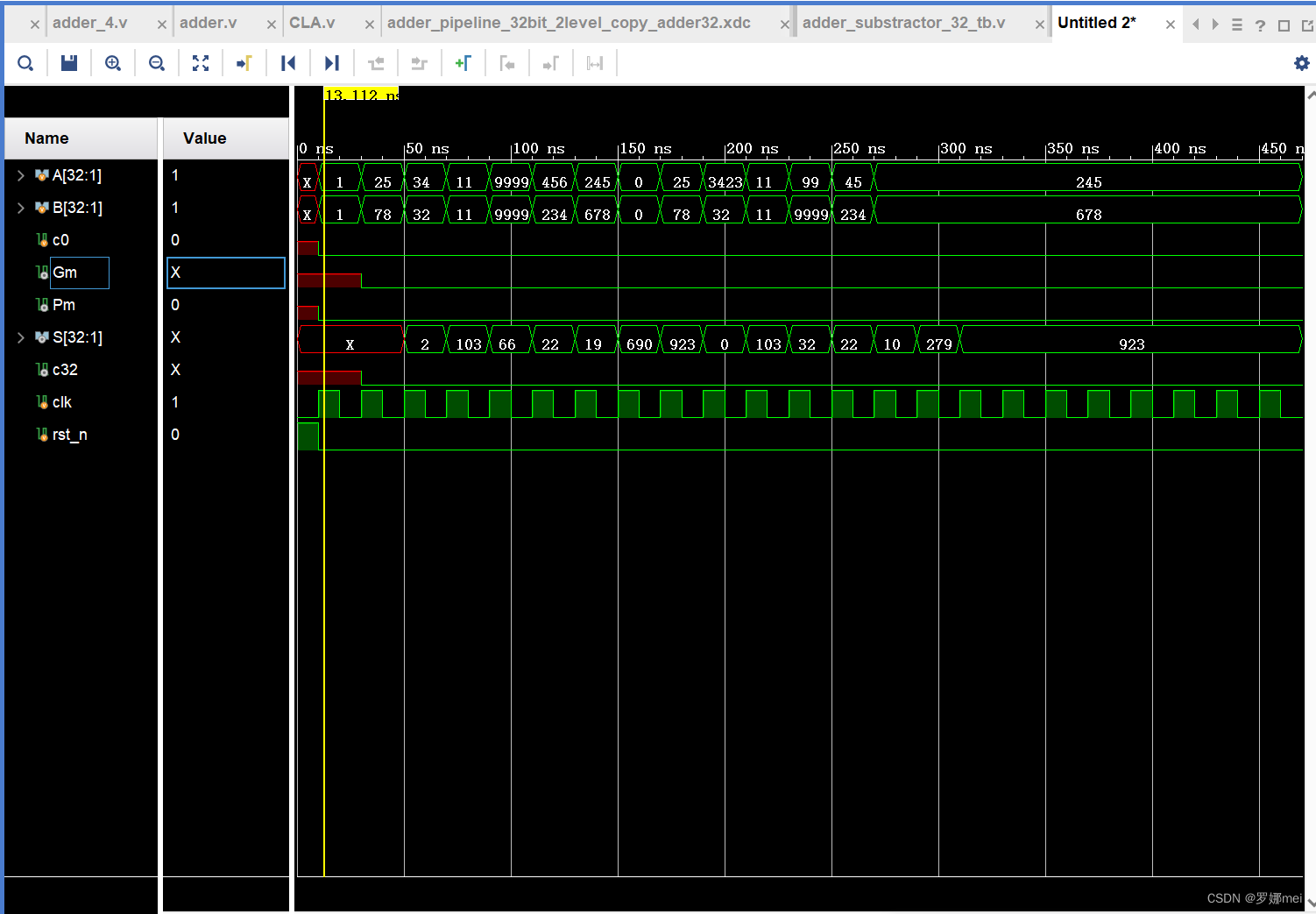The image size is (1316, 914).
Task: Open help question mark icon
Action: tap(1260, 25)
